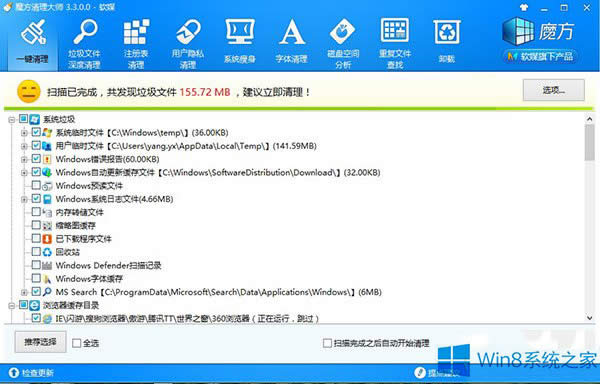
Task: Click the Windows字体缓存 icon
Action: [47, 279]
